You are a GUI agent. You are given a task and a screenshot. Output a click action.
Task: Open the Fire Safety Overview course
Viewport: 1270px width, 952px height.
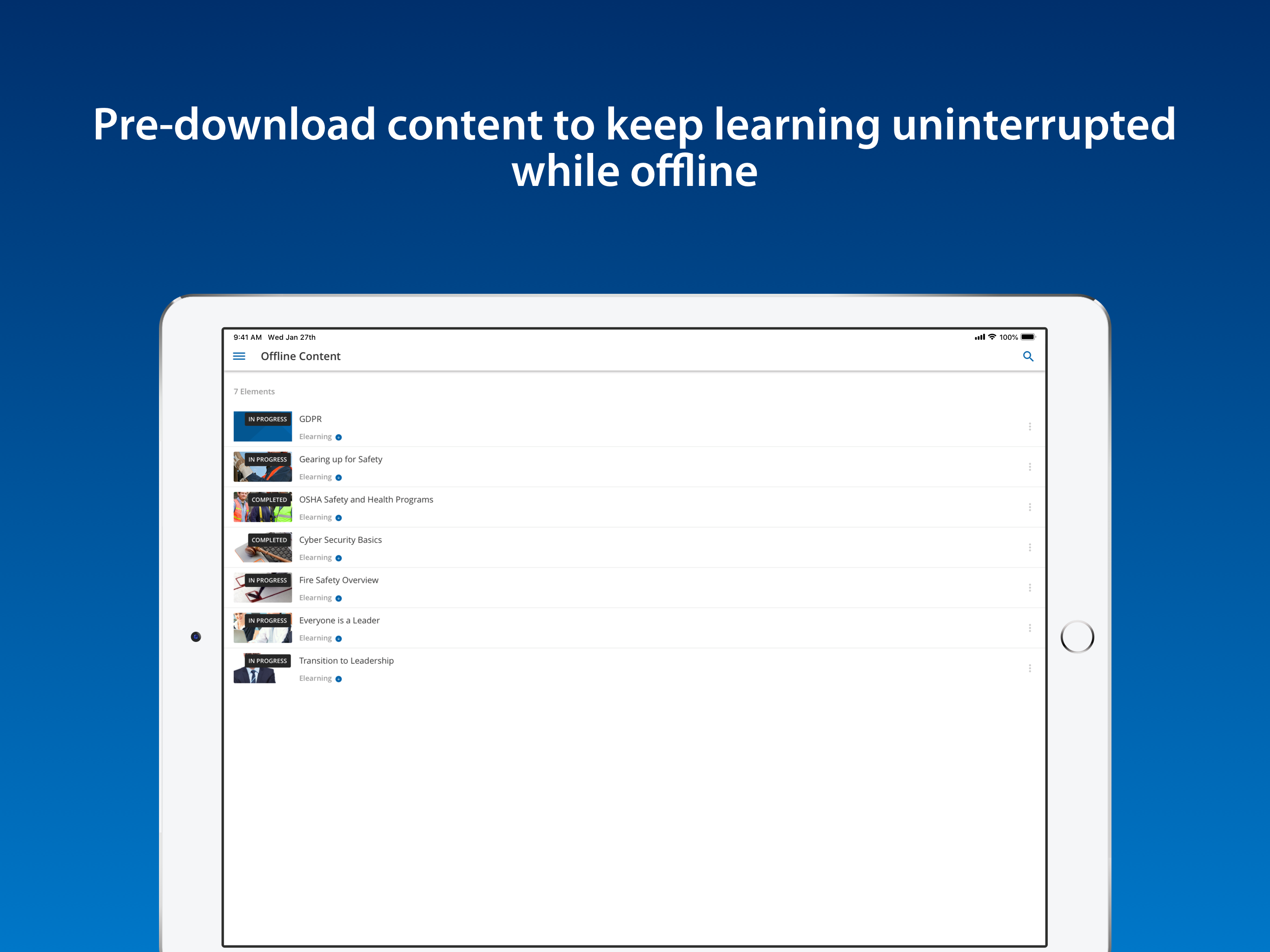338,580
